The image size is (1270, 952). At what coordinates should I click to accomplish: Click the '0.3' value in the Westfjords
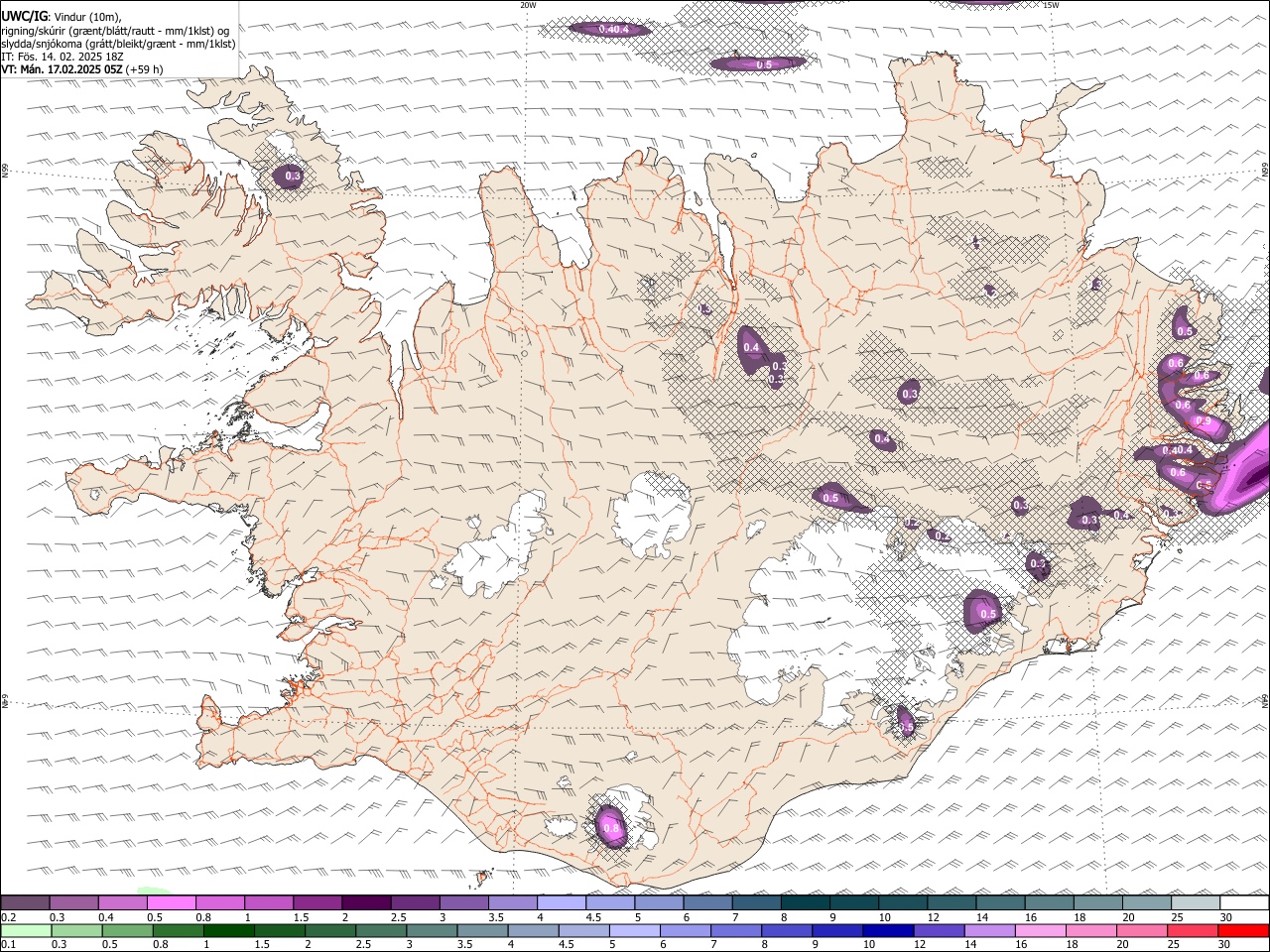pyautogui.click(x=293, y=177)
